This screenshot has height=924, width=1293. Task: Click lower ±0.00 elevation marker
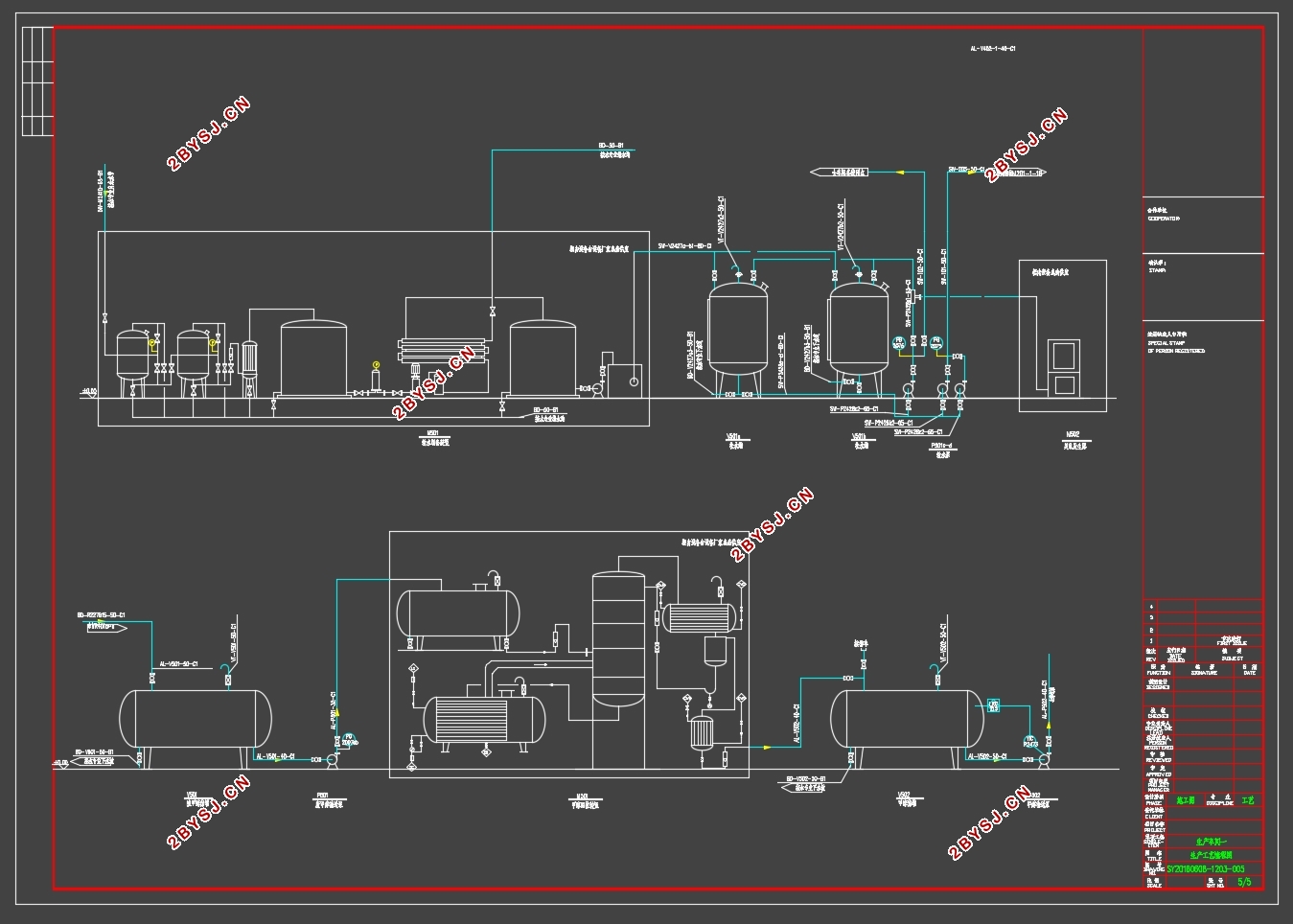(60, 763)
